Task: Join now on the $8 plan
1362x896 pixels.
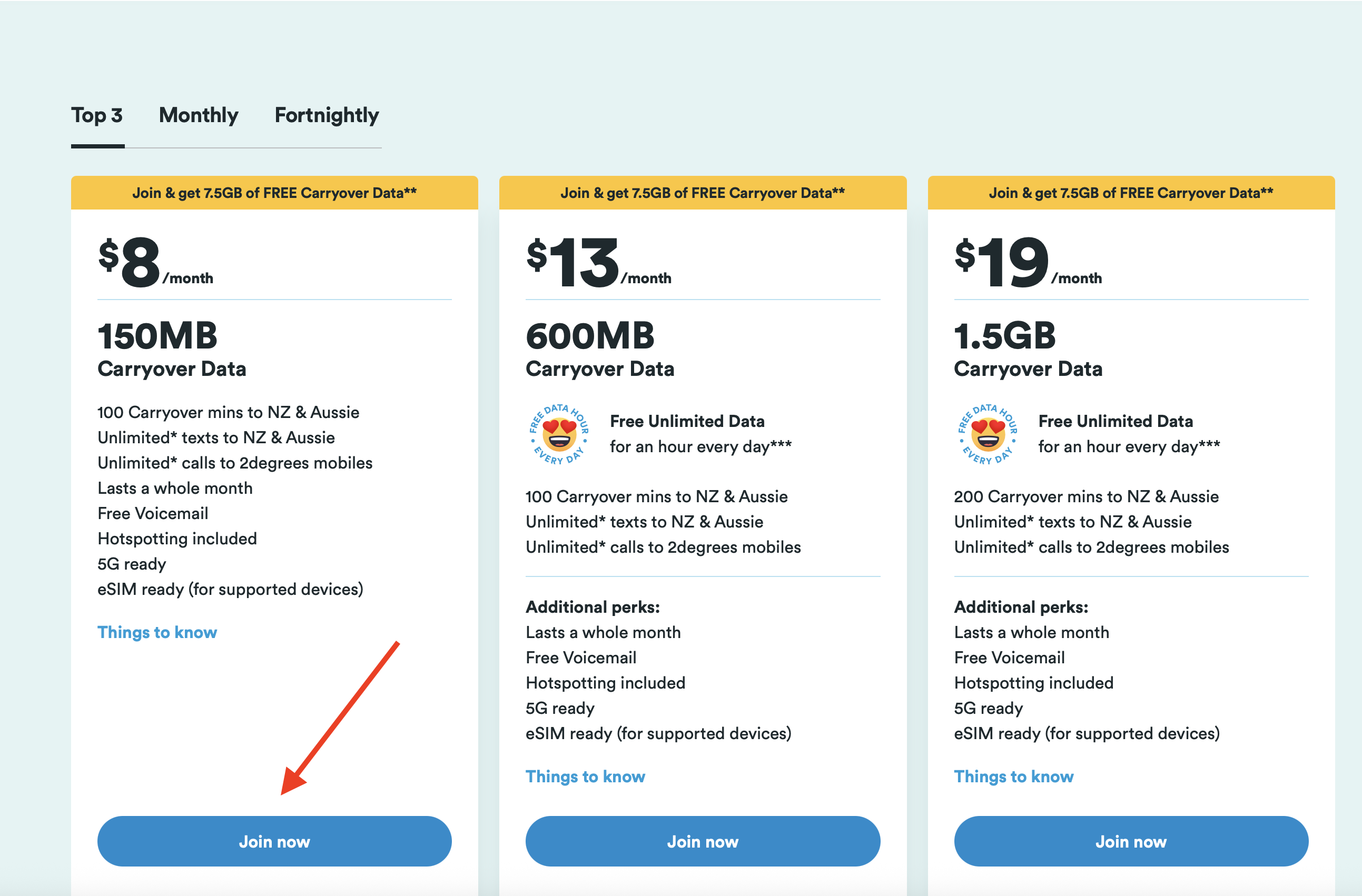Action: [274, 841]
